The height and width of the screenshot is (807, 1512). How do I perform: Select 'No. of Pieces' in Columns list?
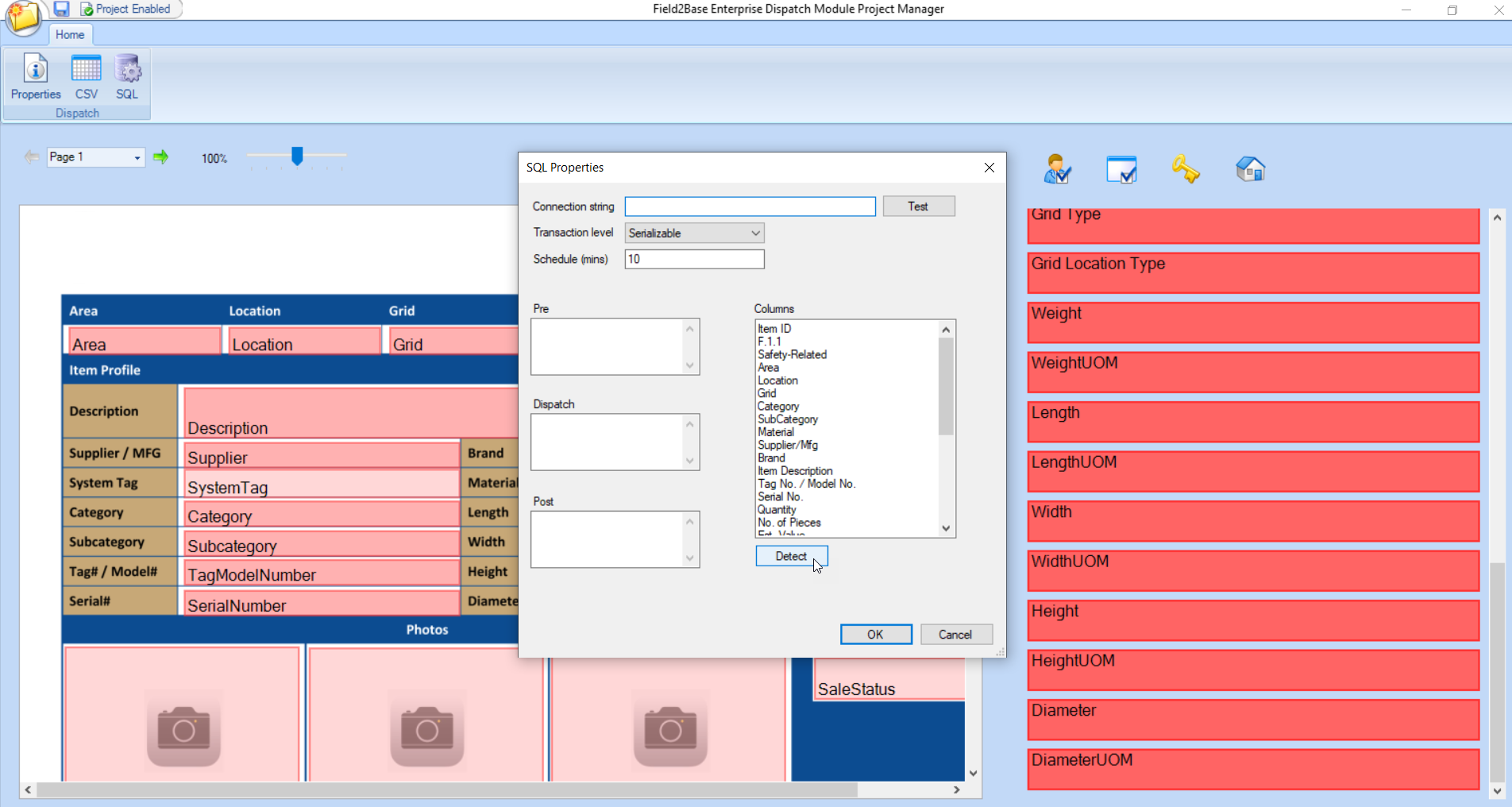pos(789,523)
